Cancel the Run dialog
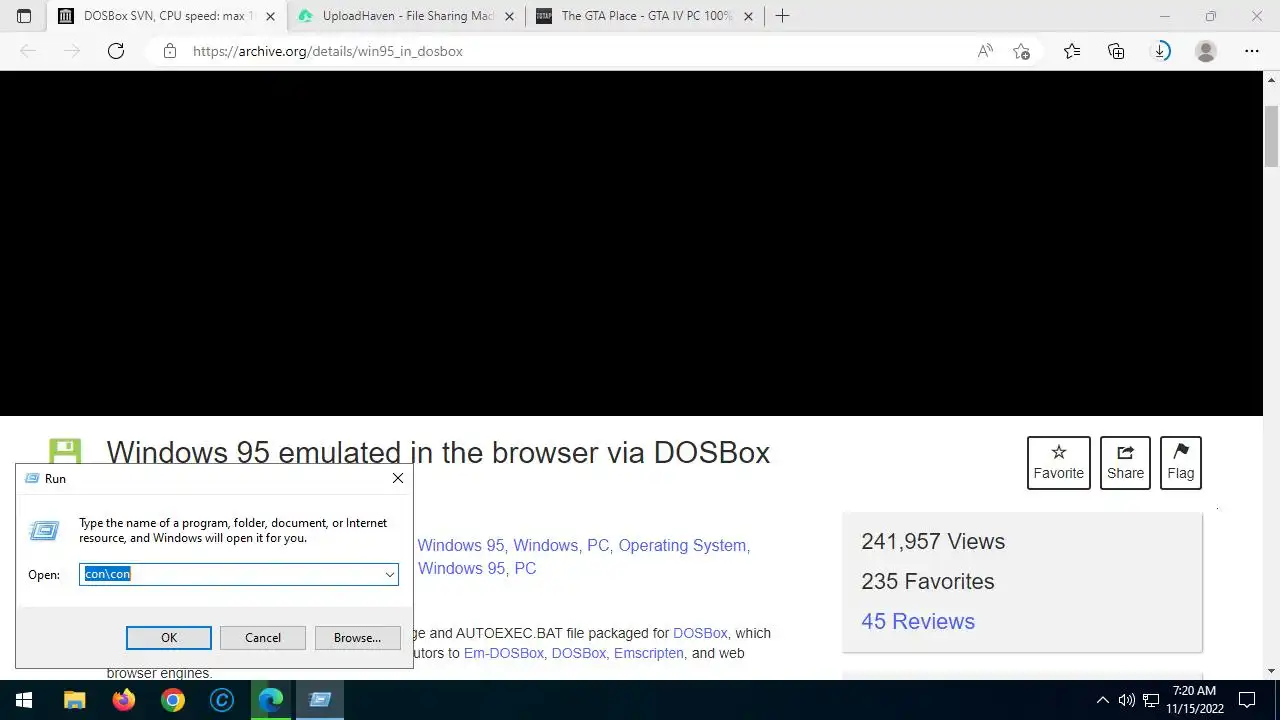 pyautogui.click(x=263, y=638)
